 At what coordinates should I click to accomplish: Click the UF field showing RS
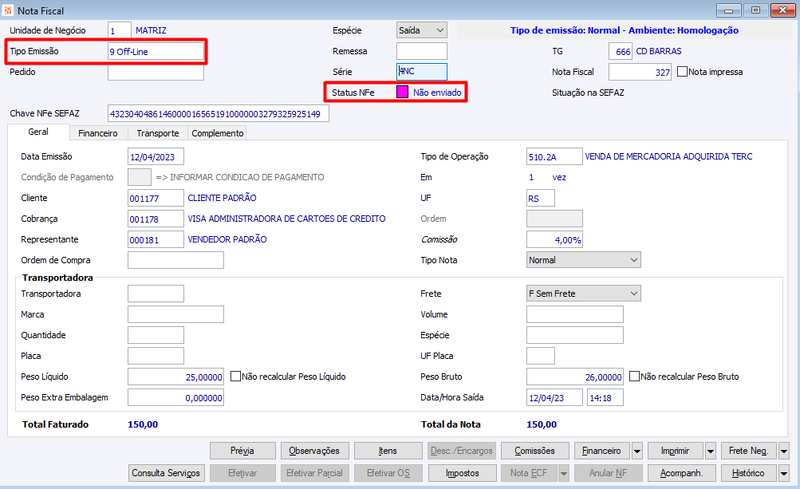(540, 198)
